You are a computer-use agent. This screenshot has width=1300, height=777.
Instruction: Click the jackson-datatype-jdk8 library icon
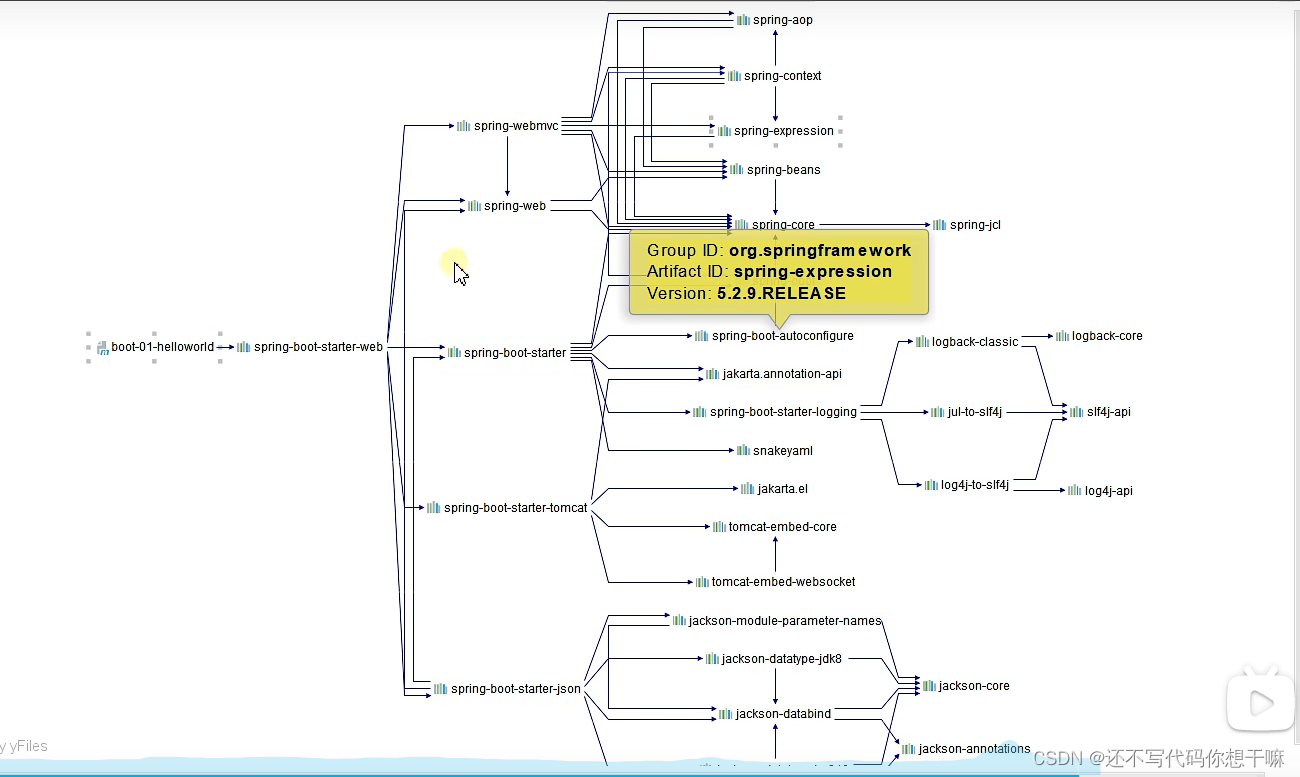coord(713,659)
